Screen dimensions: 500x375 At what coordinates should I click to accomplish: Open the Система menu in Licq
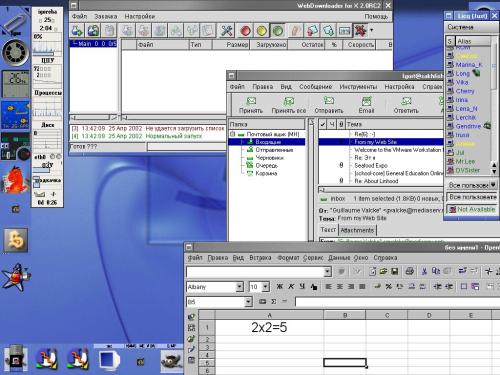(460, 27)
